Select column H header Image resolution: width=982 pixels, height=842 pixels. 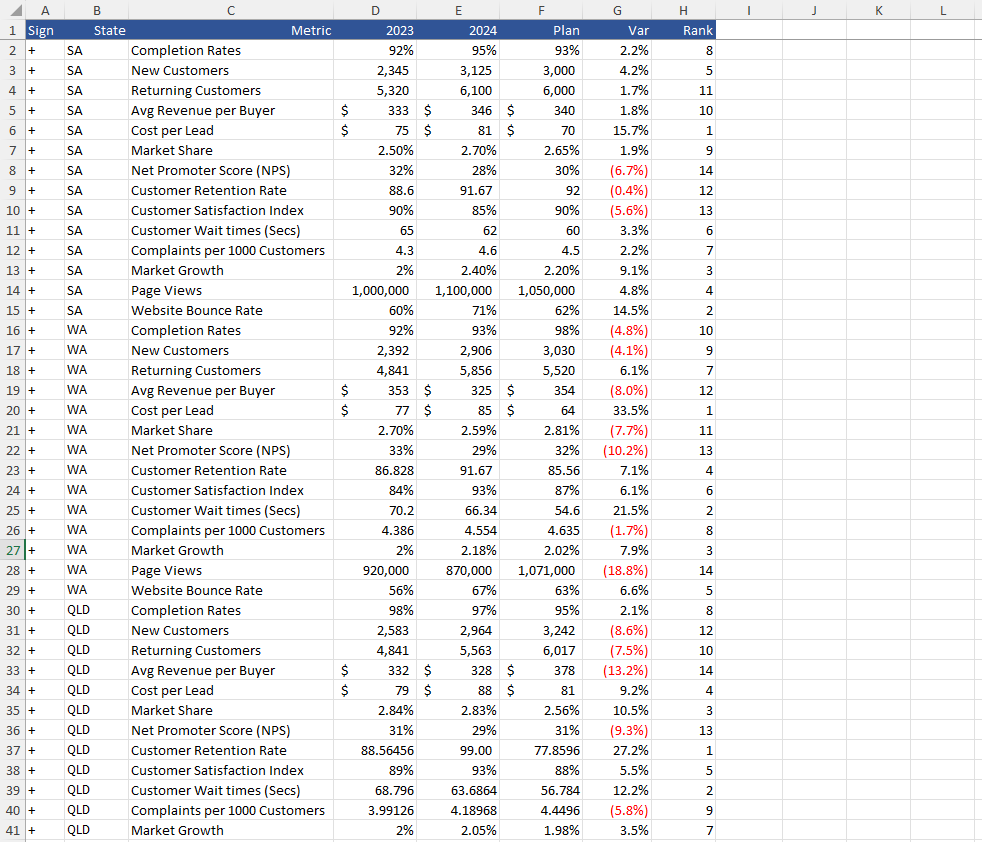point(683,10)
